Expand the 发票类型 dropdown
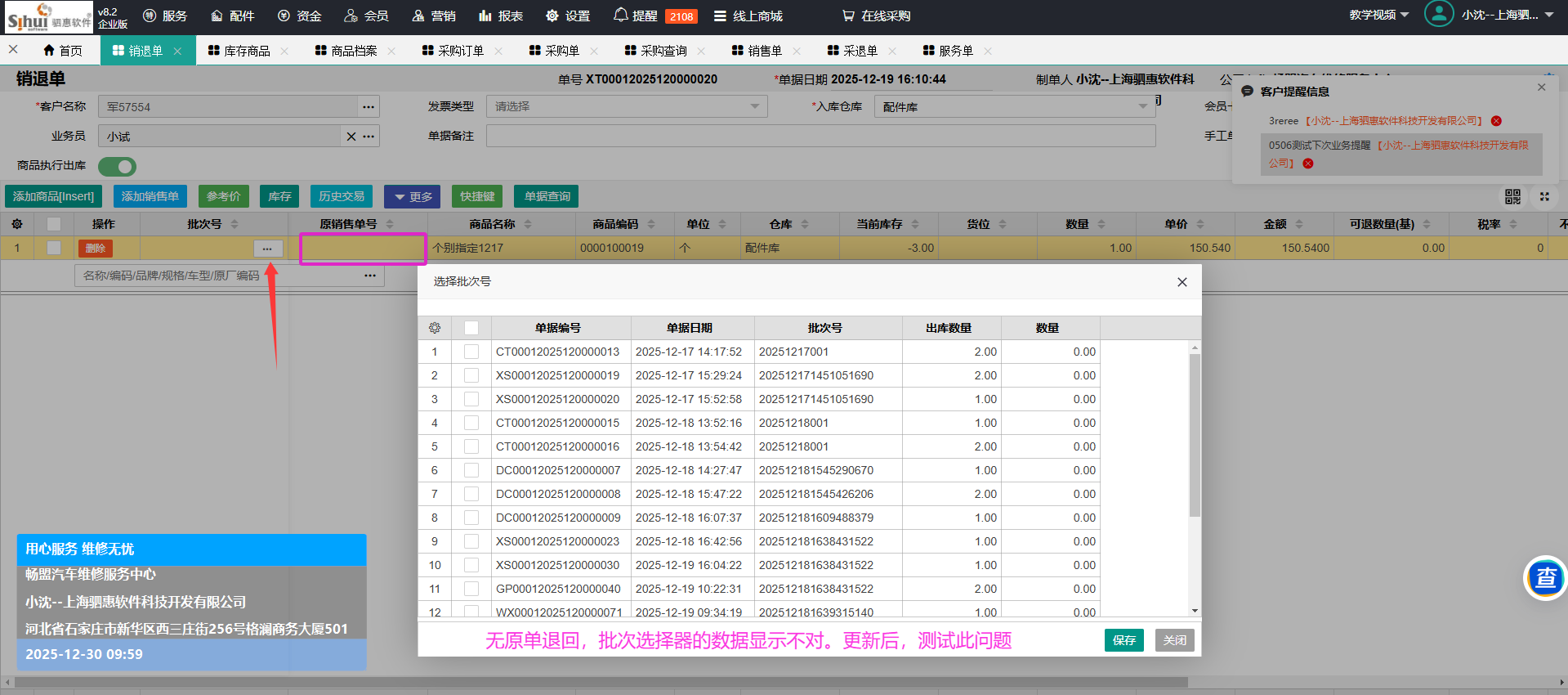Screen dimensions: 1568x695 pos(626,106)
